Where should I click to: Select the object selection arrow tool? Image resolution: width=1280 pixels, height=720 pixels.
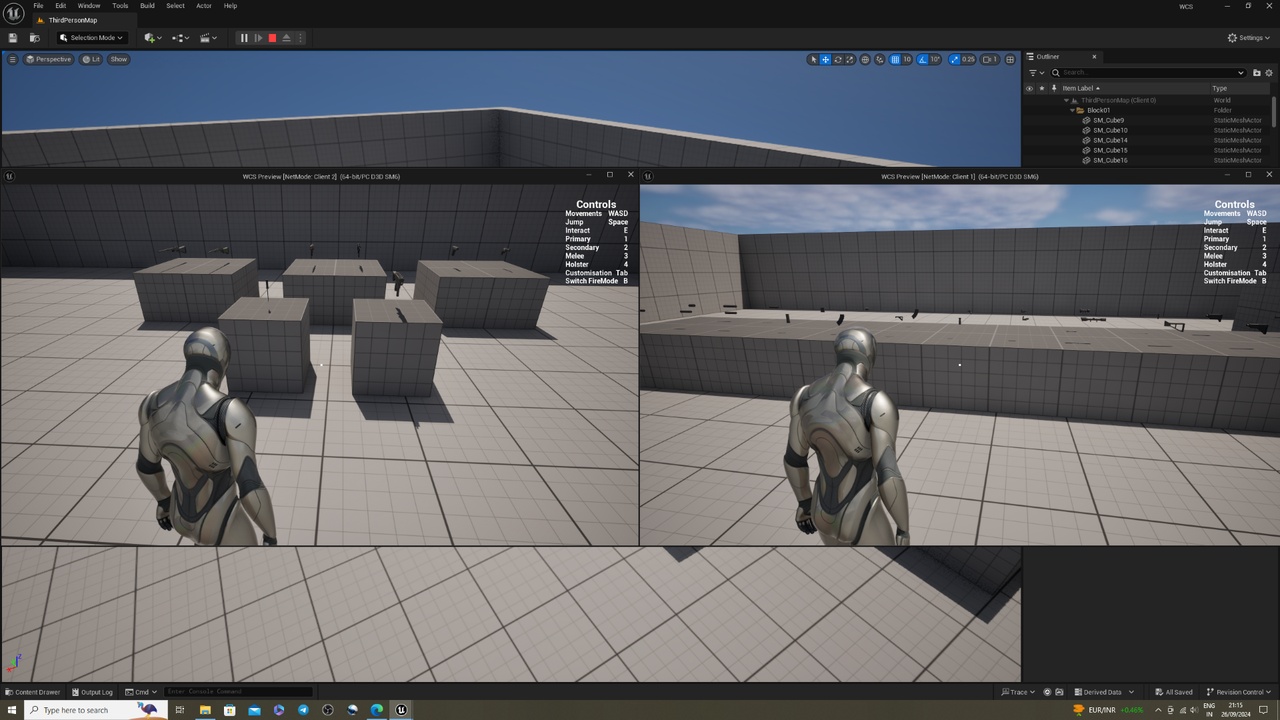point(813,59)
